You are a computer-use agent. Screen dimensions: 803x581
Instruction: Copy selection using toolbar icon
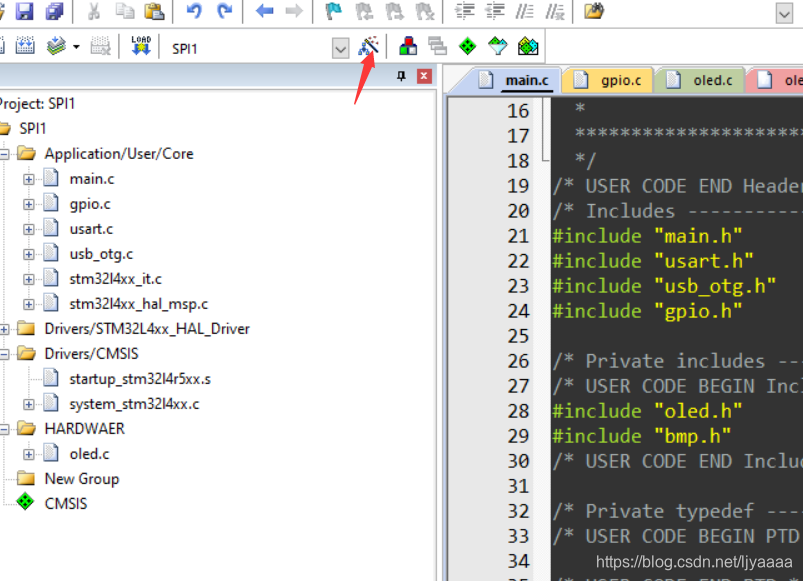(125, 11)
